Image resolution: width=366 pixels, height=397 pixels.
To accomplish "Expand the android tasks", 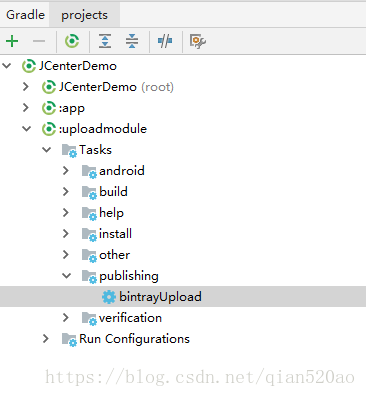I will [66, 171].
